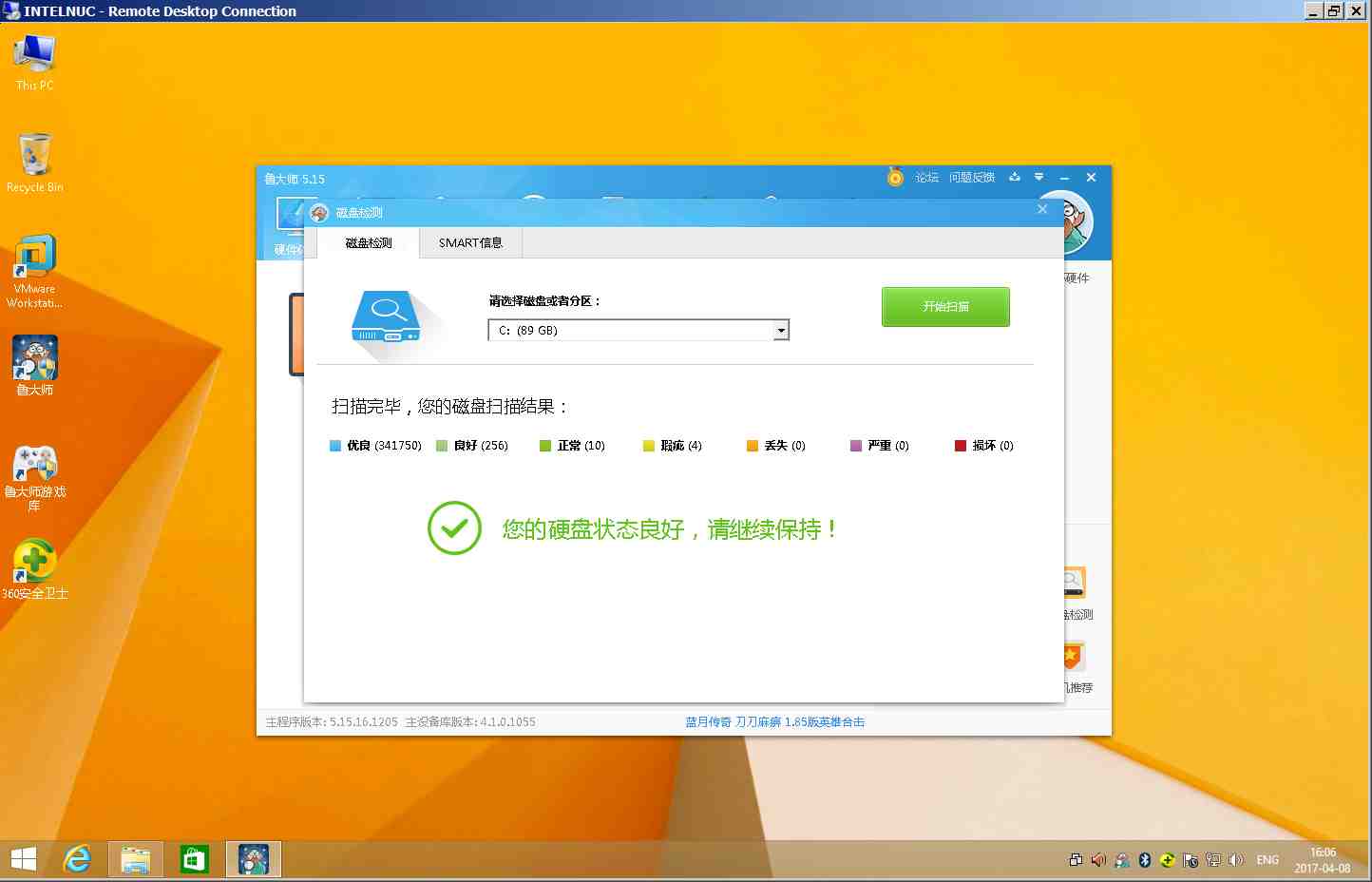Viewport: 1372px width, 882px height.
Task: Select the 鲁大师 desktop shortcut
Action: [34, 365]
